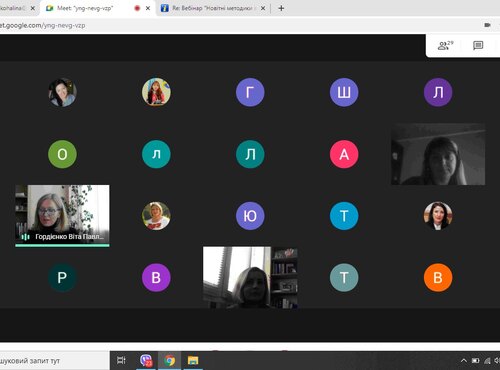Viewport: 500px width, 370px height.
Task: Select the teal Л avatar beside pink A
Action: [x=250, y=154]
